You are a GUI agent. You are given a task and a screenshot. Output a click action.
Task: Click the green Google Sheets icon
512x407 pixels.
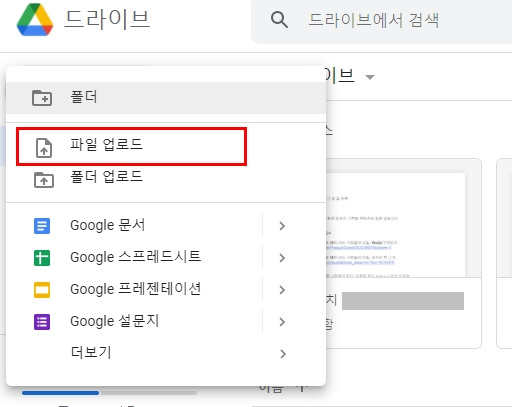[x=42, y=258]
